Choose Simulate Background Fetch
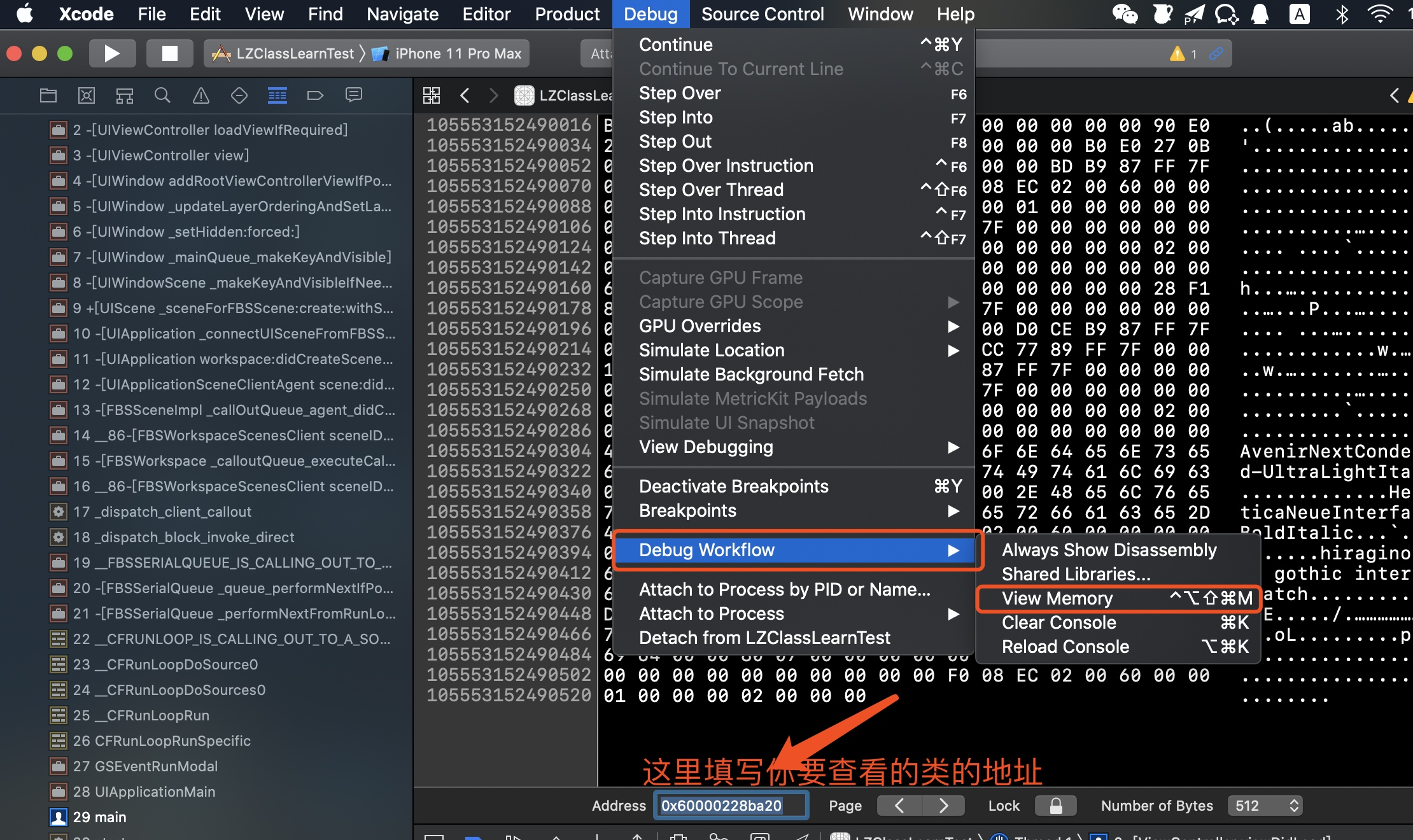 794,374
